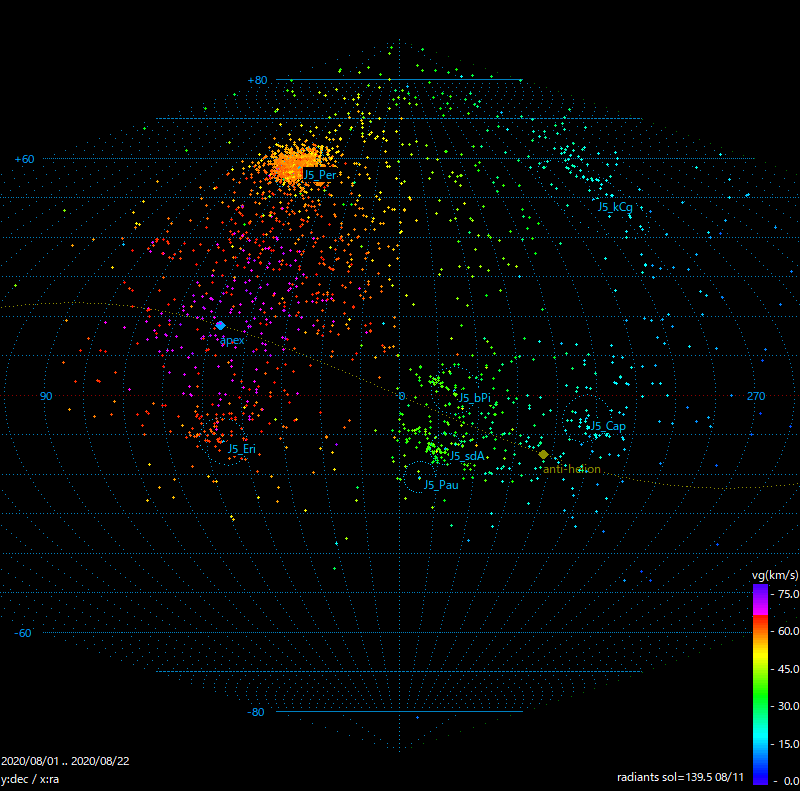The width and height of the screenshot is (800, 791).
Task: Click the velocity color gradient bar
Action: 760,684
